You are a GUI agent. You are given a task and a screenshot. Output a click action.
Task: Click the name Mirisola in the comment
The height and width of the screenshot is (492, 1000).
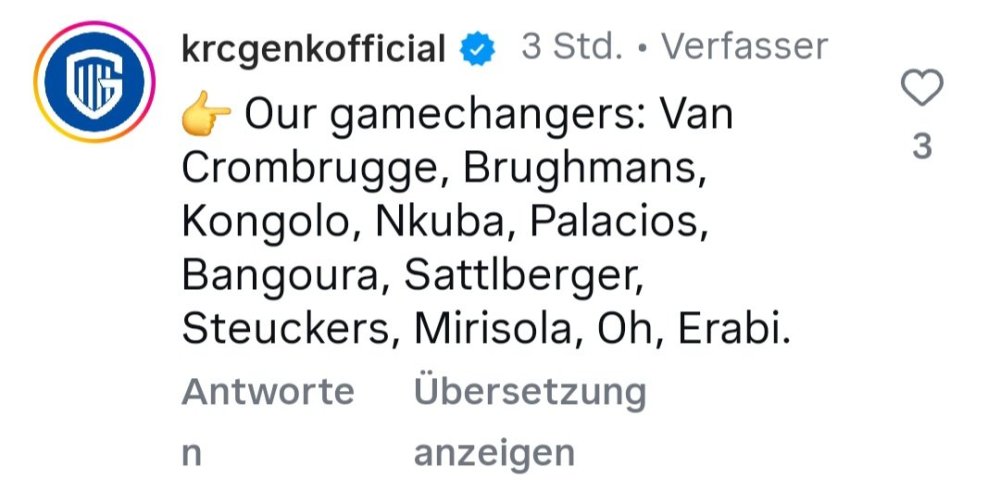click(497, 328)
